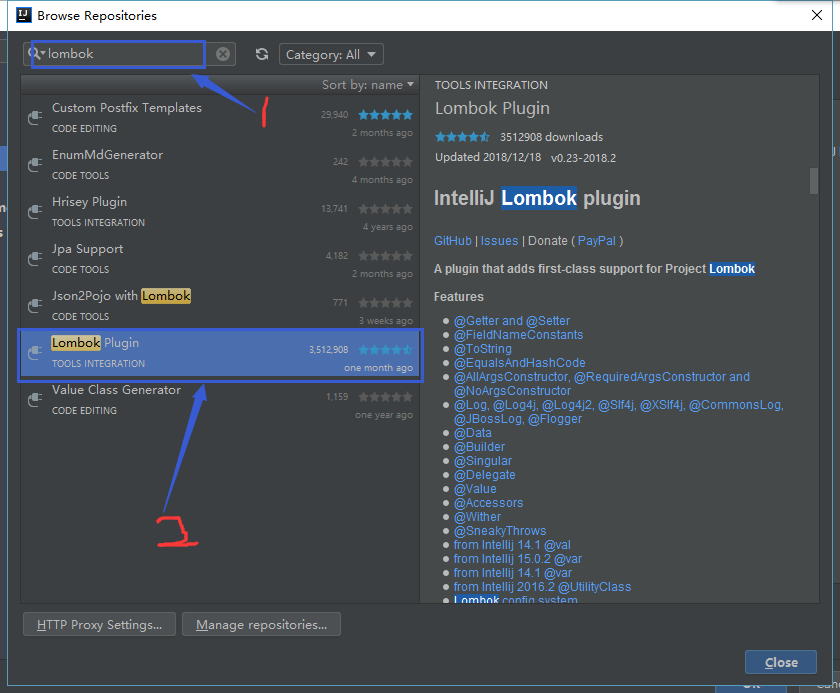840x693 pixels.
Task: Click the Custom Postfix Templates plugin icon
Action: click(x=33, y=114)
